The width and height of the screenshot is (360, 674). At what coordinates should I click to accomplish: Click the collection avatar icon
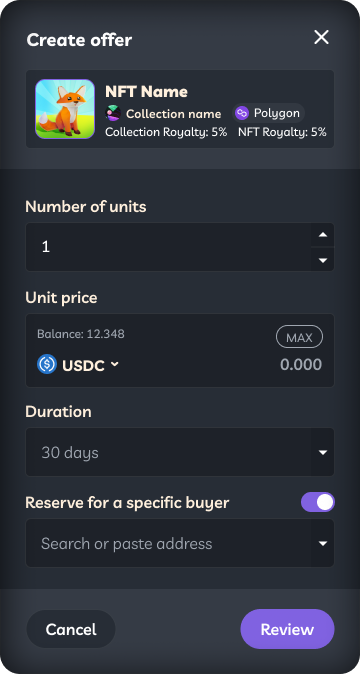pyautogui.click(x=113, y=113)
